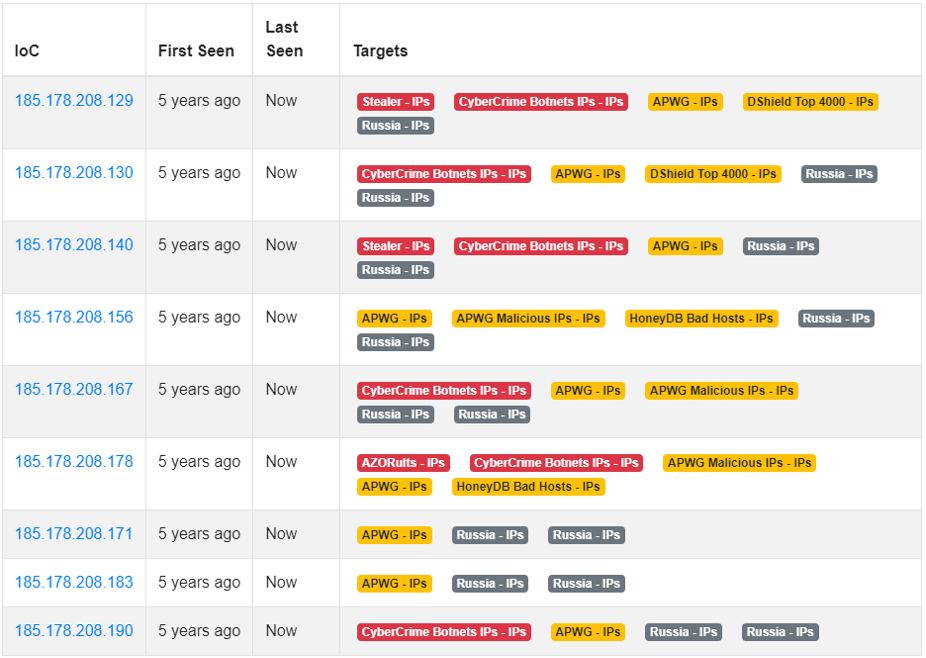926x658 pixels.
Task: Open the 185.178.208.178 IoC details link
Action: tap(74, 461)
